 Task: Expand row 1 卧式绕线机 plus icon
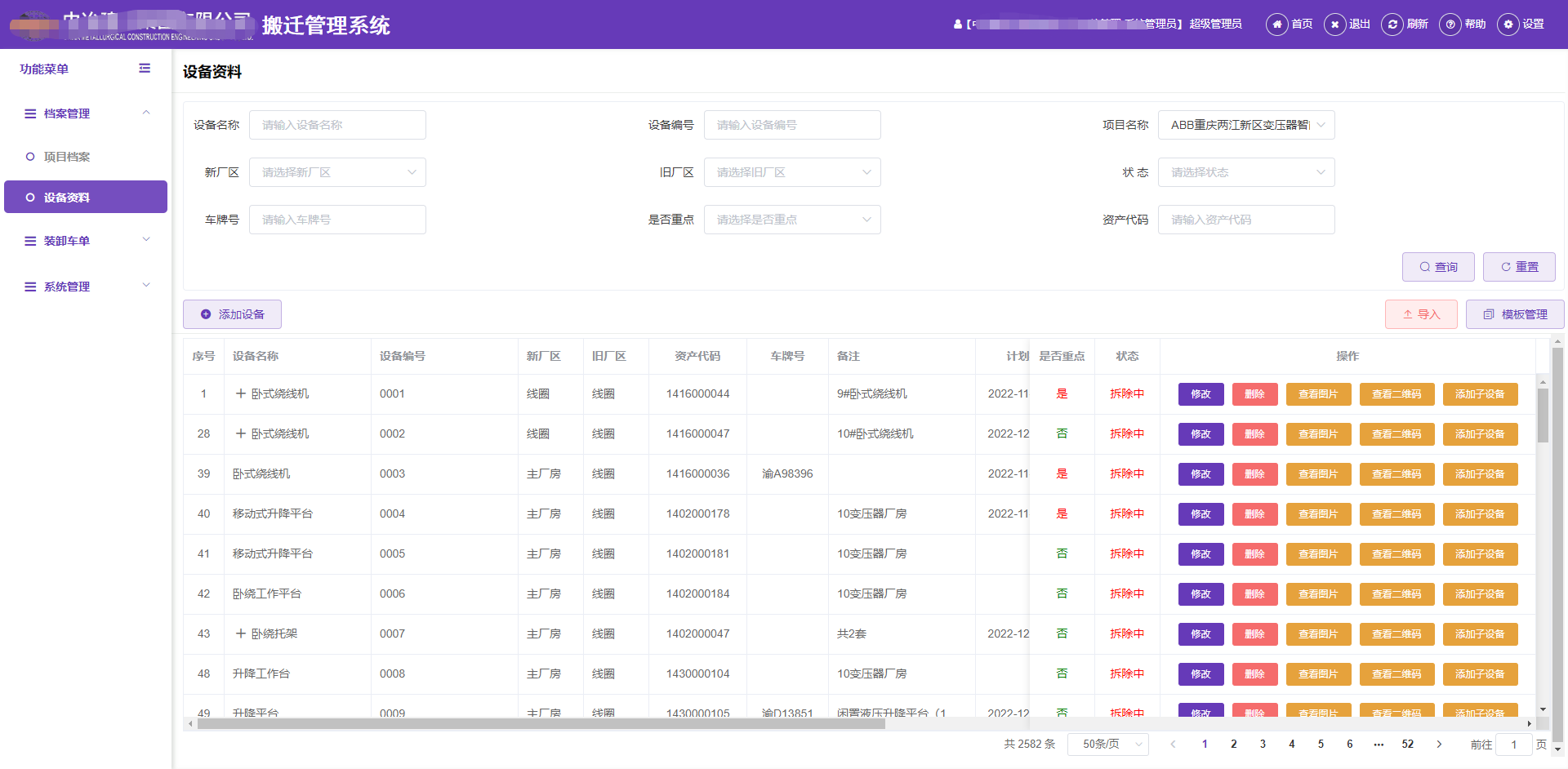(x=241, y=393)
